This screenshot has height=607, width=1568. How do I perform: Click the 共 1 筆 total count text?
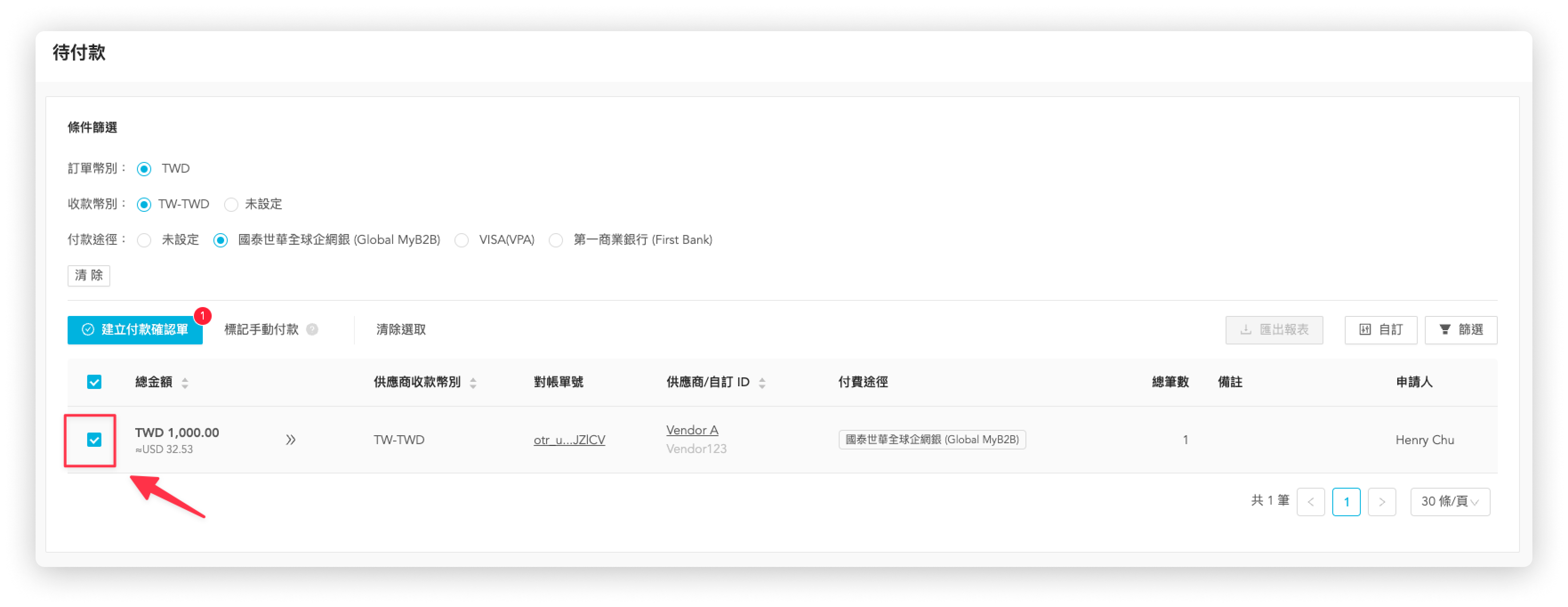1270,501
